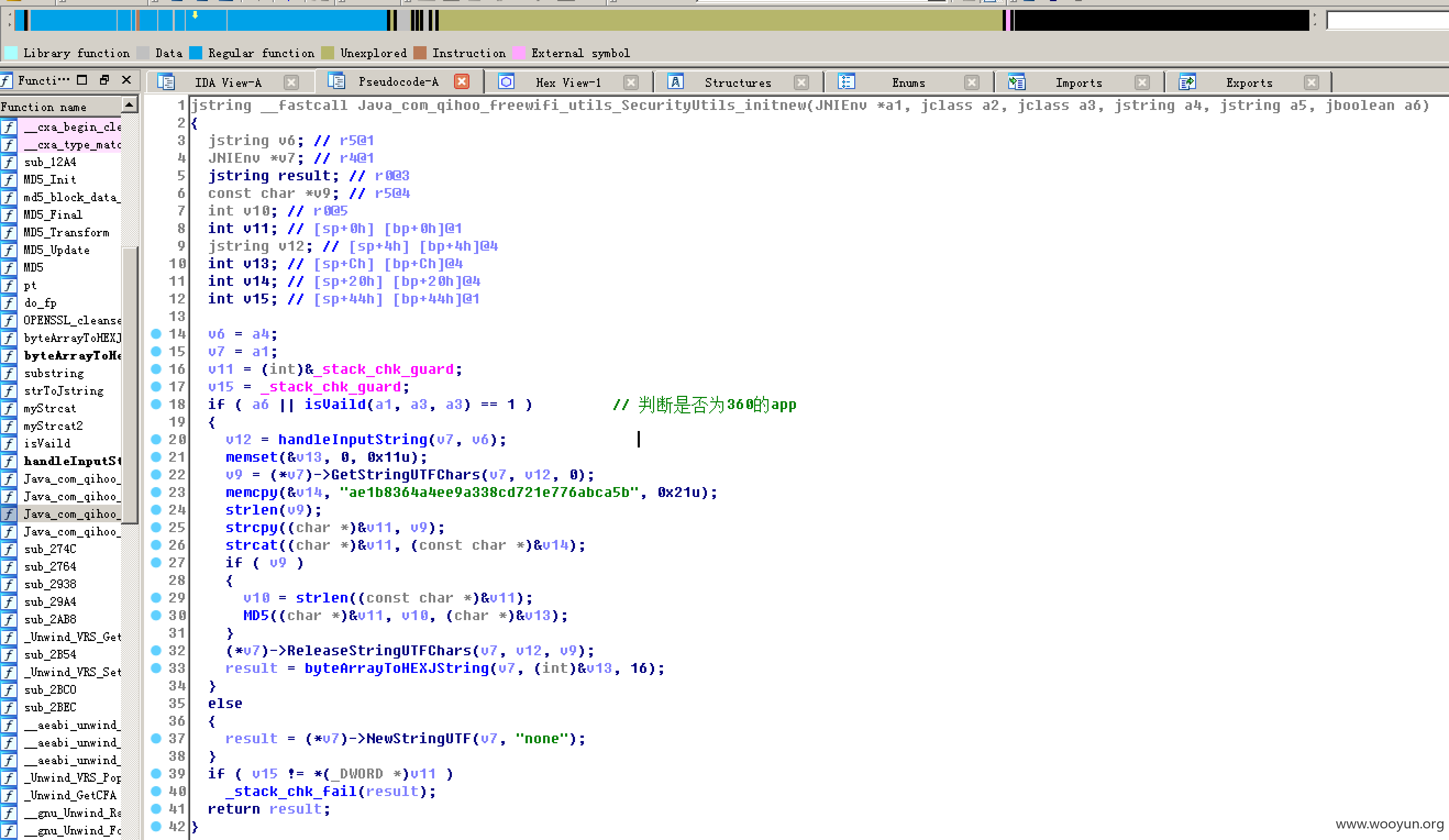1449x840 pixels.
Task: Click the Exports tab icon
Action: pyautogui.click(x=1187, y=82)
